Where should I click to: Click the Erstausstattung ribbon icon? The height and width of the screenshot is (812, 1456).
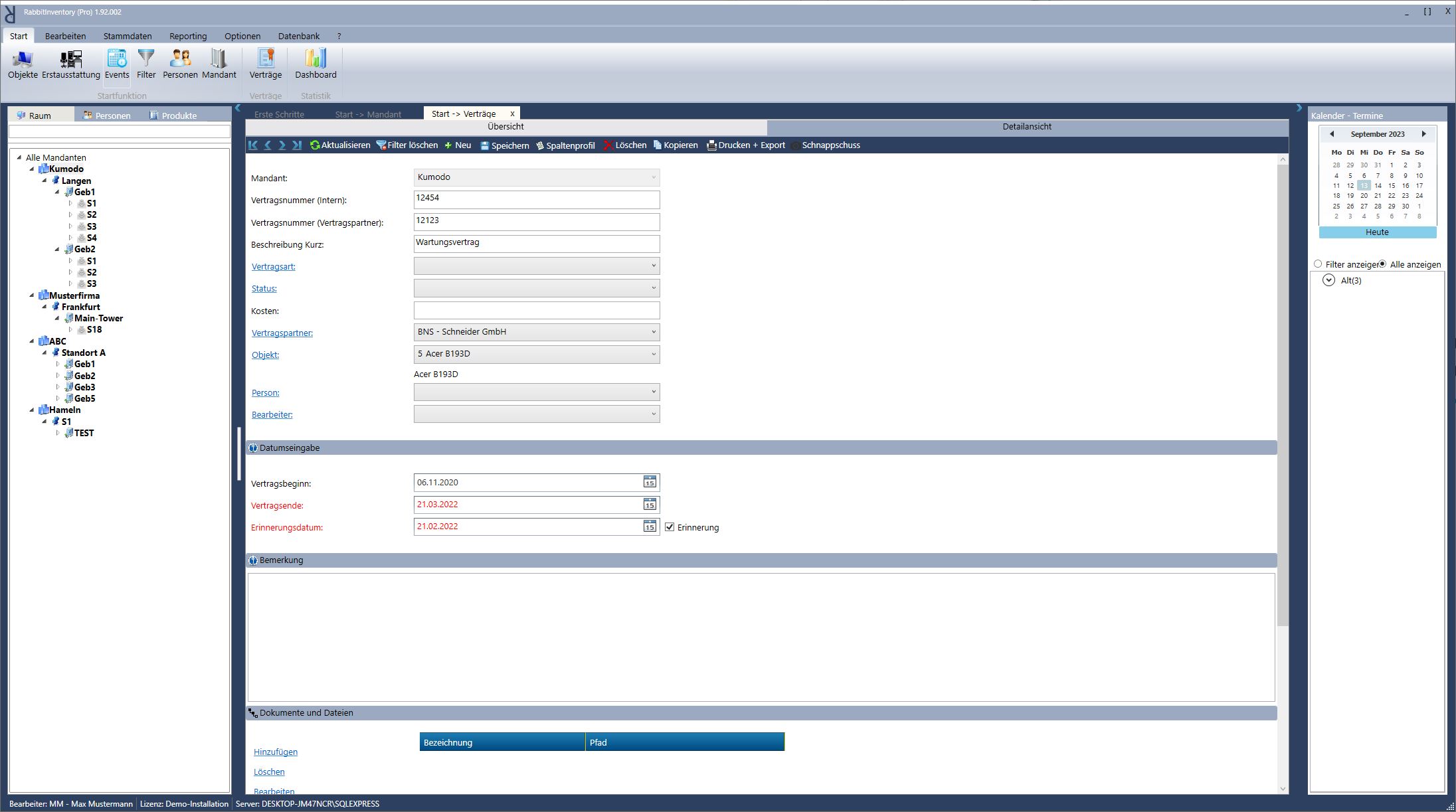click(70, 64)
